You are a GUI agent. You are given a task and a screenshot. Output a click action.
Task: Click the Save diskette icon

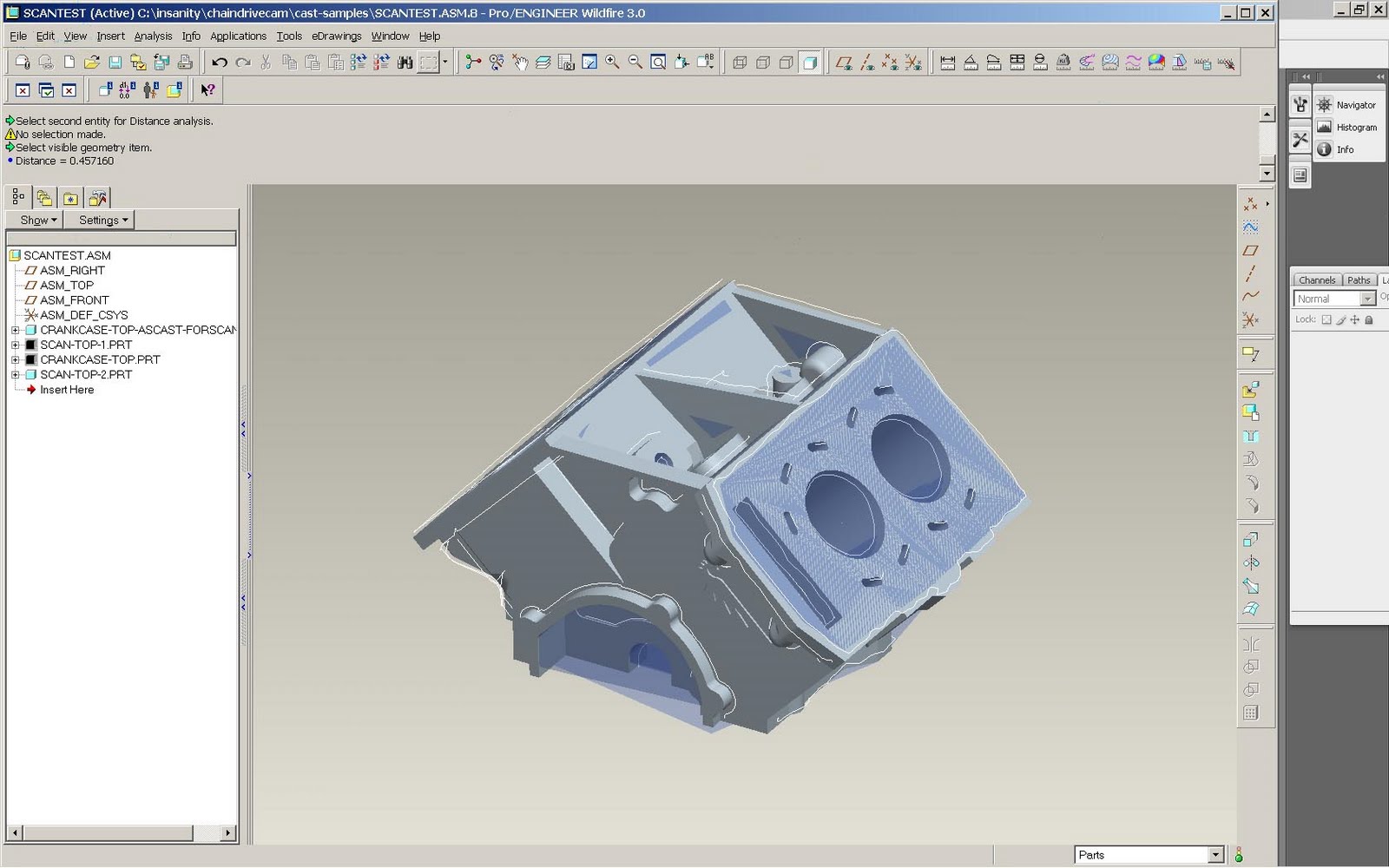(x=115, y=62)
